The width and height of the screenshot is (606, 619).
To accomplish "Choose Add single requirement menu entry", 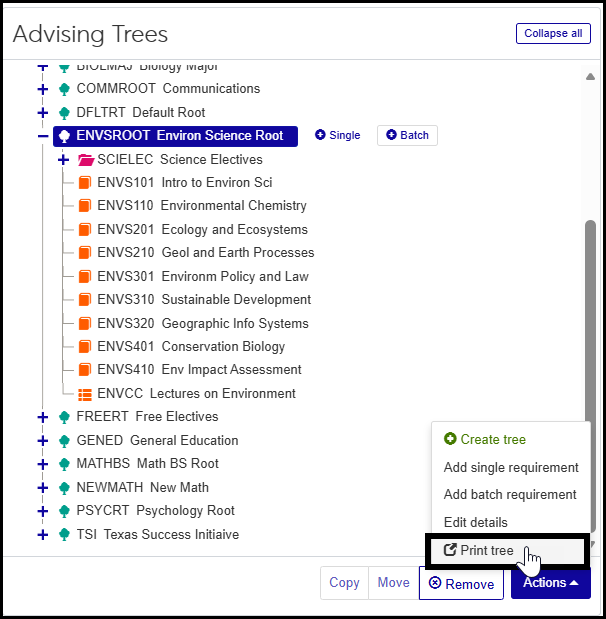I will pos(511,467).
